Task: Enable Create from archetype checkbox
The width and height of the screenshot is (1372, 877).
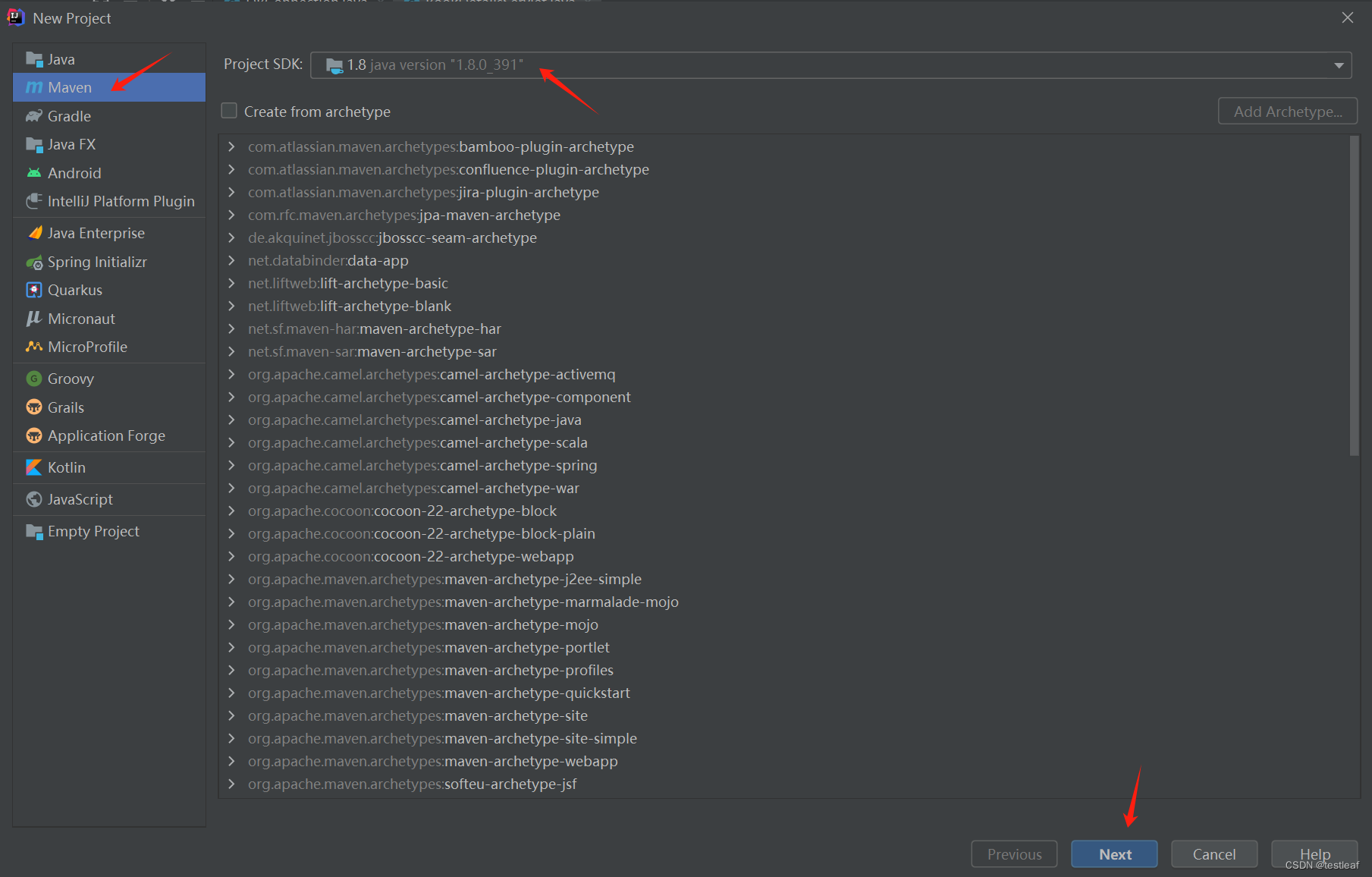Action: tap(229, 111)
